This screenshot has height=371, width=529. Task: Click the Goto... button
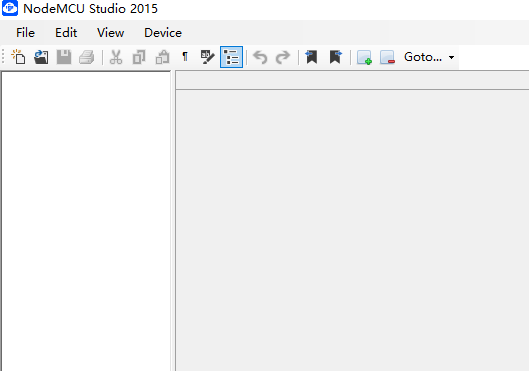tap(423, 57)
